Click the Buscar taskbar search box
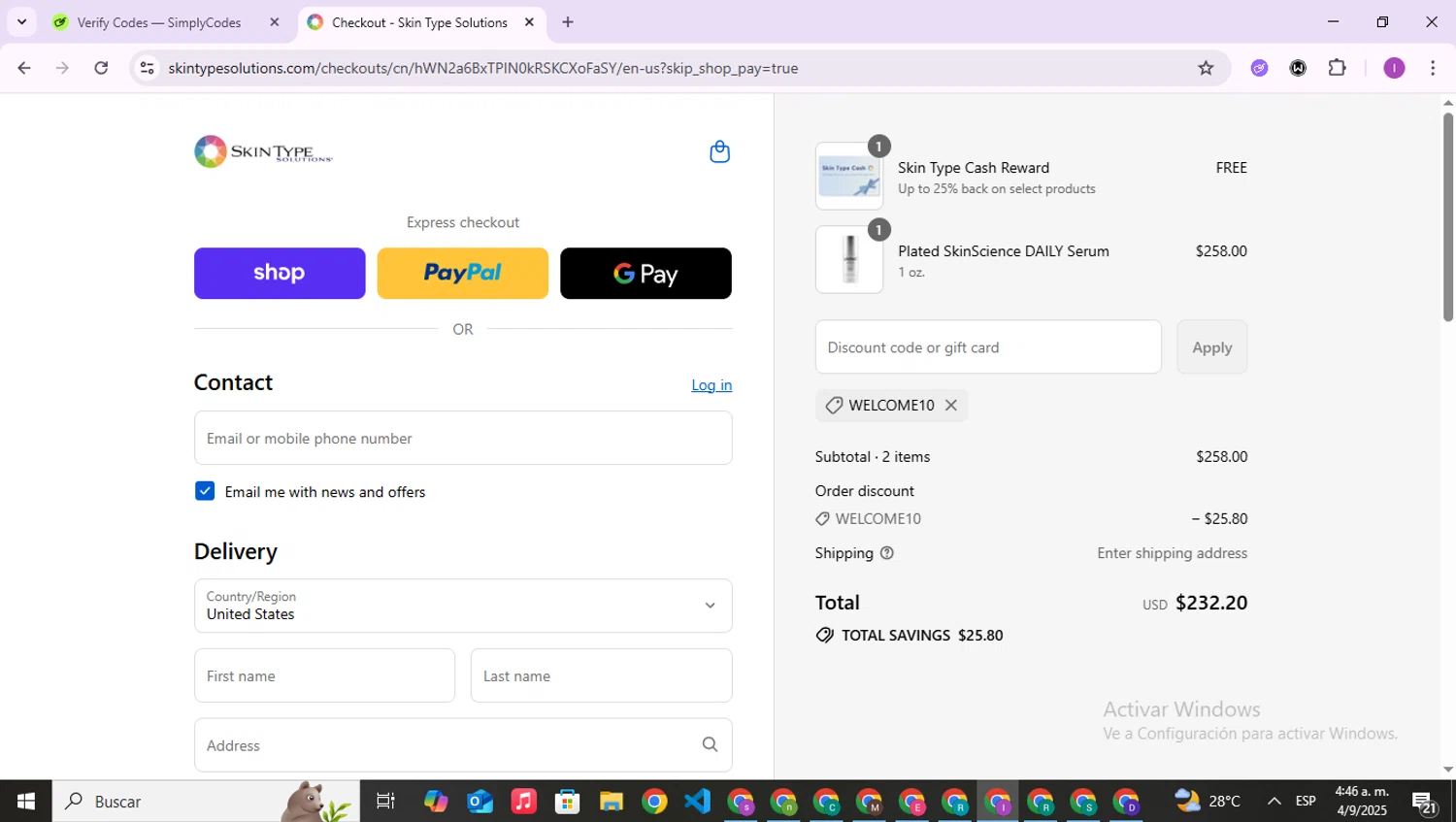 click(206, 801)
